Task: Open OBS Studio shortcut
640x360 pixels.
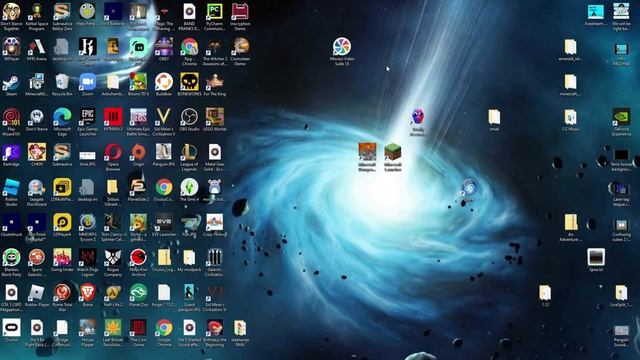Action: pyautogui.click(x=189, y=117)
